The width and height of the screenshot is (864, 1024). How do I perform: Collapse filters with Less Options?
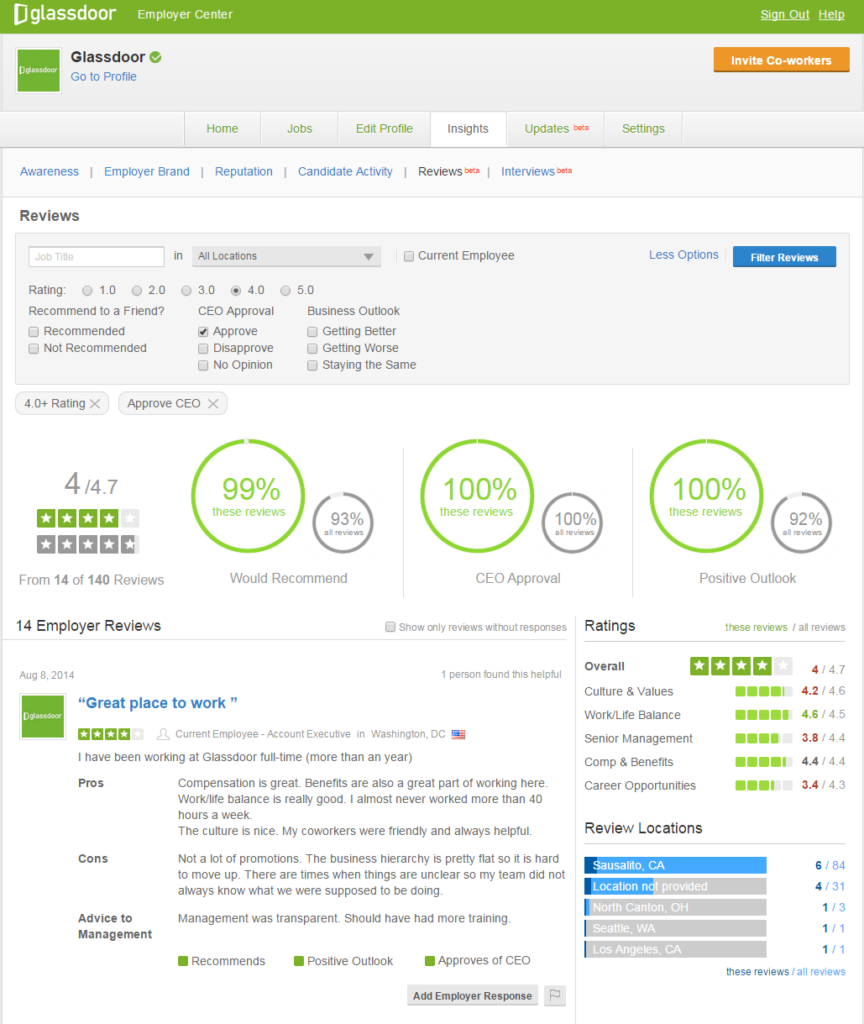click(684, 255)
